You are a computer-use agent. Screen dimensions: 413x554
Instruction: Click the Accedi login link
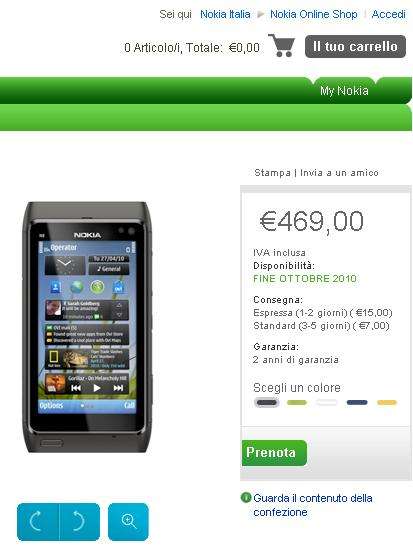click(389, 14)
